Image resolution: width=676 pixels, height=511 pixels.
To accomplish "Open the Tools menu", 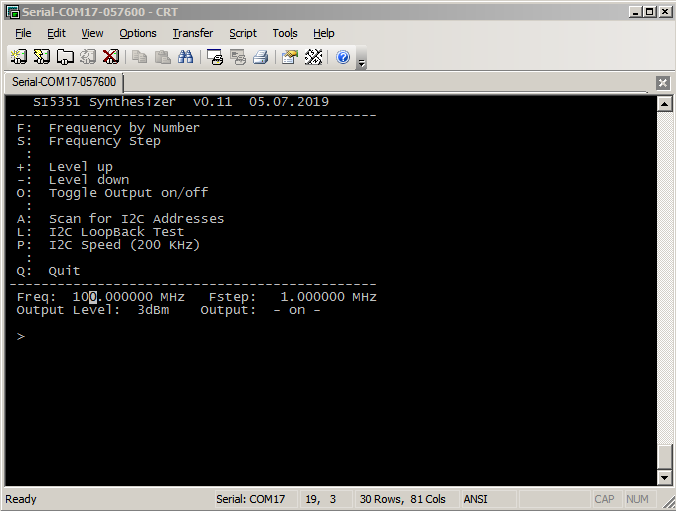I will pos(285,33).
